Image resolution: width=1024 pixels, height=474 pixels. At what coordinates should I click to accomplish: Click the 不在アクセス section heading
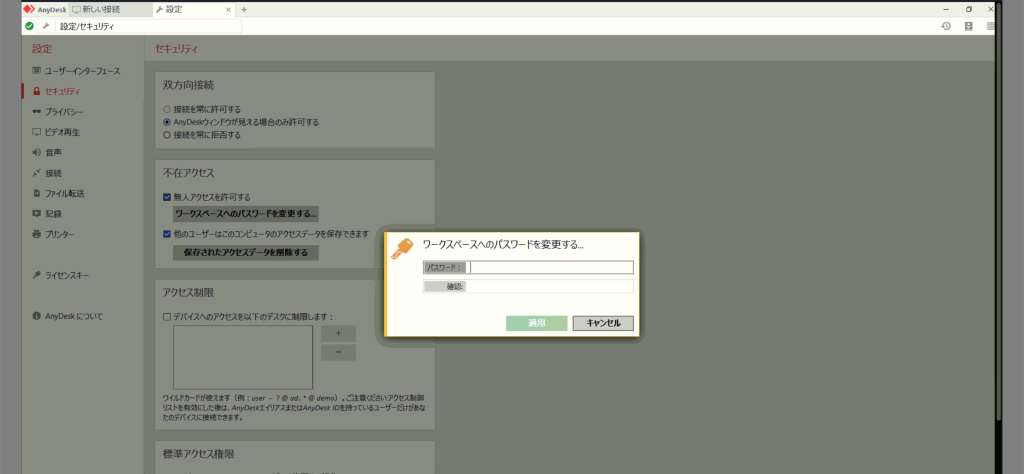(189, 173)
